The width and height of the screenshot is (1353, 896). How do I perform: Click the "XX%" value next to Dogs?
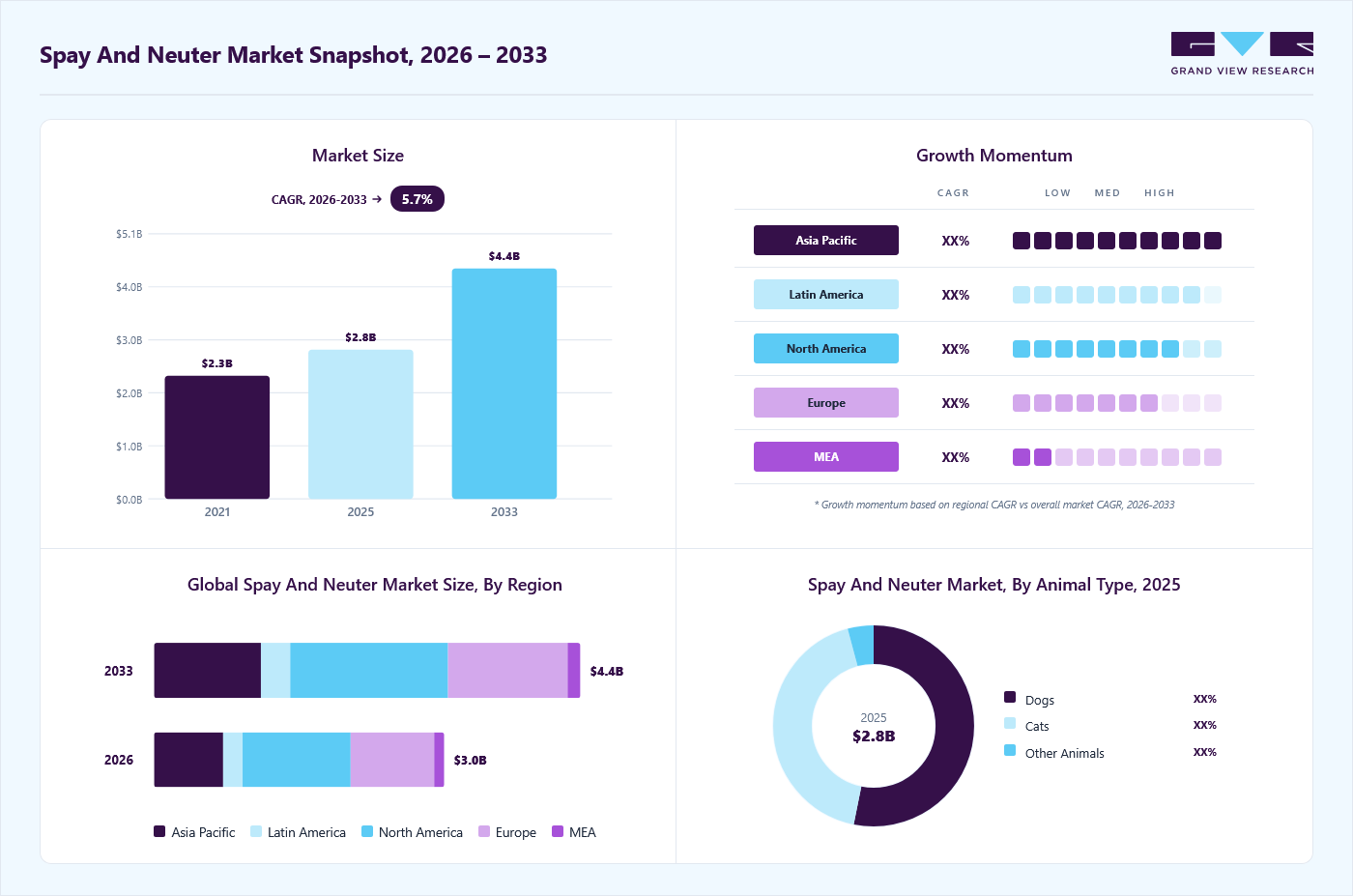tap(1205, 699)
